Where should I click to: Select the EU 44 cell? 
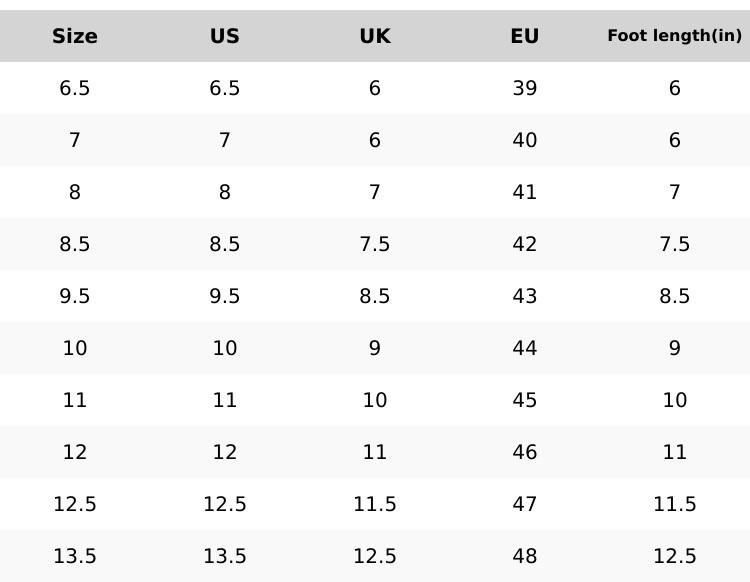coord(525,348)
